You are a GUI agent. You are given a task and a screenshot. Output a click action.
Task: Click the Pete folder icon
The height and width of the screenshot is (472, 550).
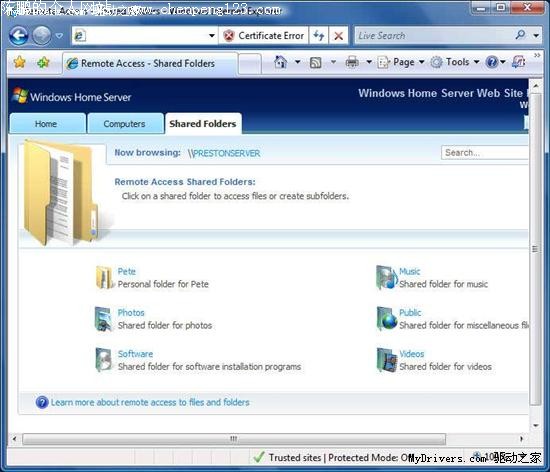pos(104,277)
